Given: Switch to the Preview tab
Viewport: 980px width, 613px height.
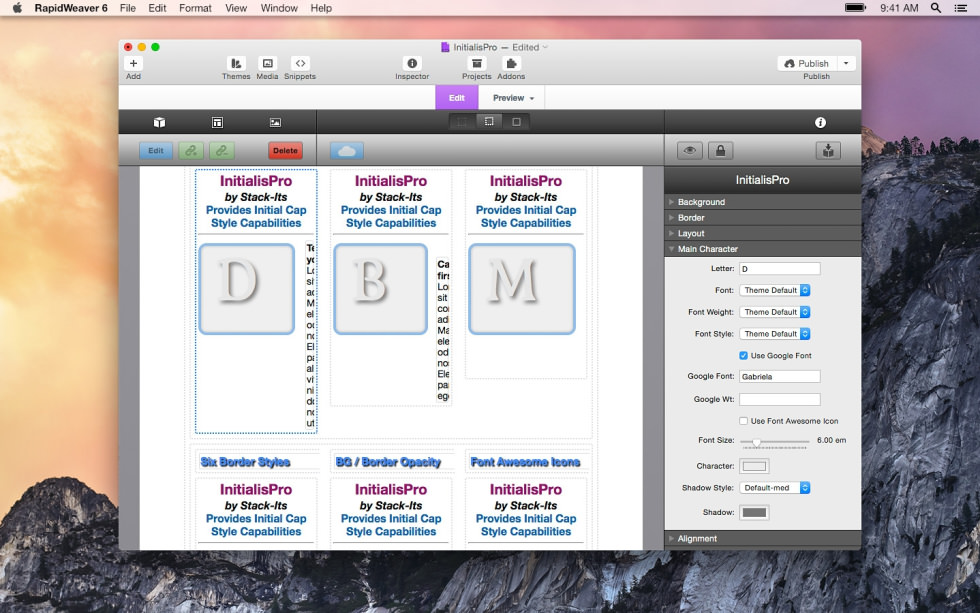Looking at the screenshot, I should (x=513, y=97).
